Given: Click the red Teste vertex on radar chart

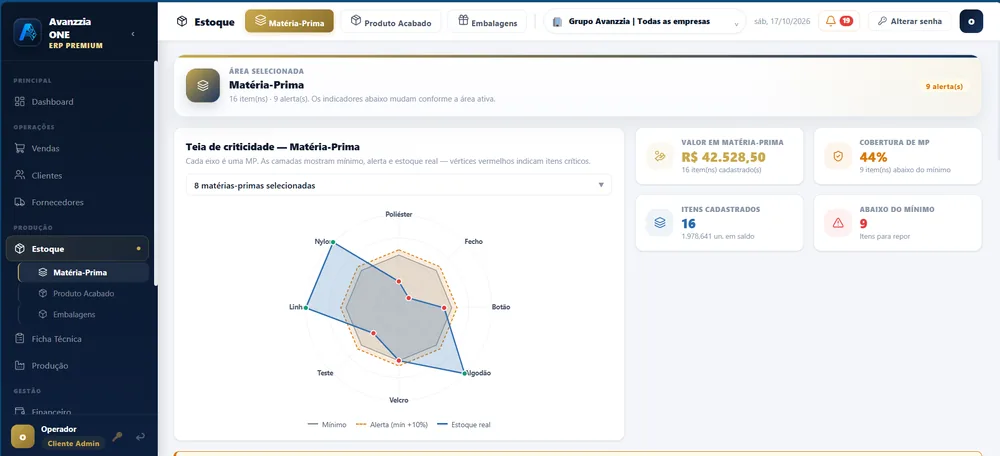Looking at the screenshot, I should 374,333.
